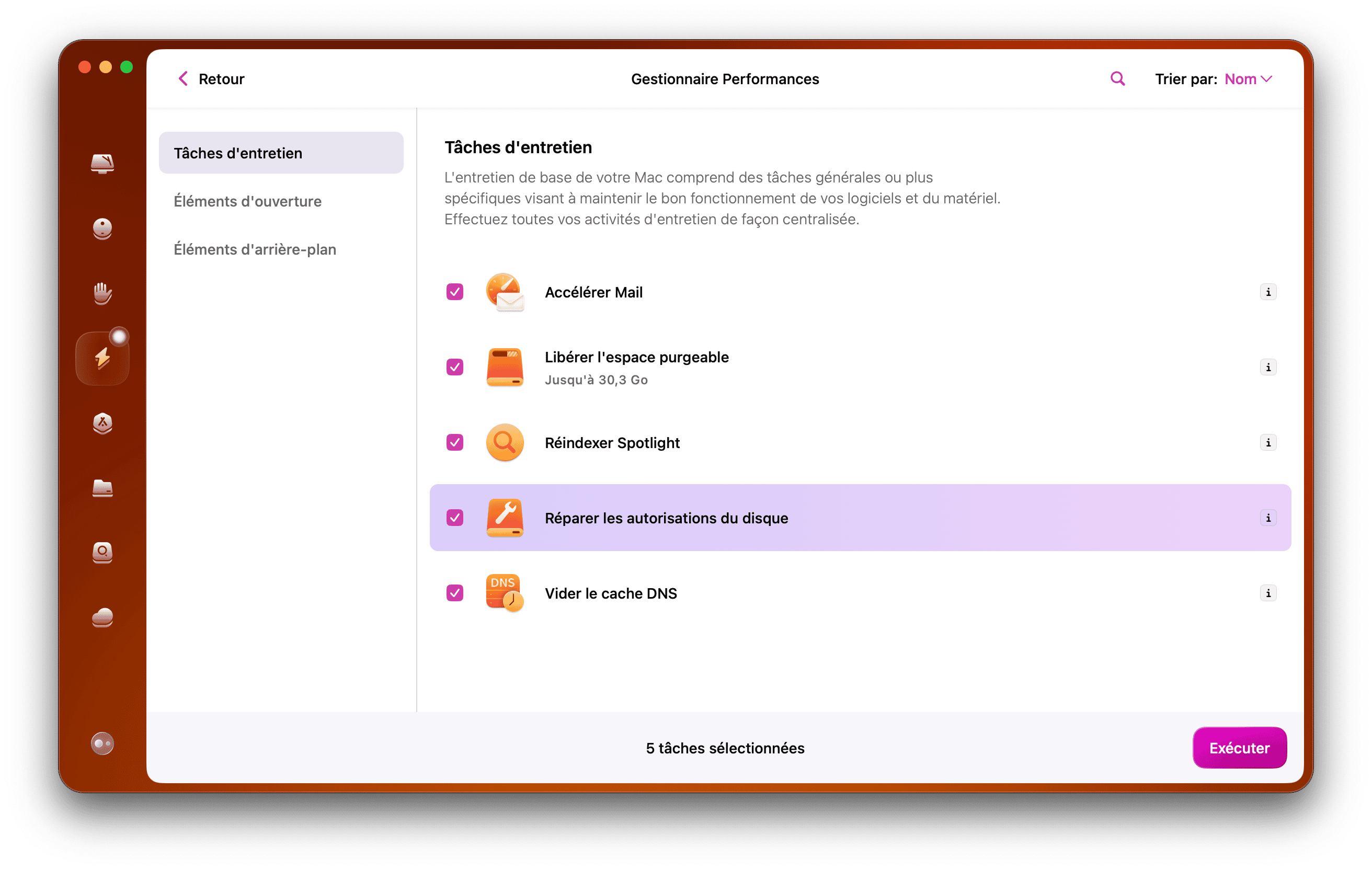Open the Applications module in the sidebar
This screenshot has width=1372, height=870.
[102, 423]
